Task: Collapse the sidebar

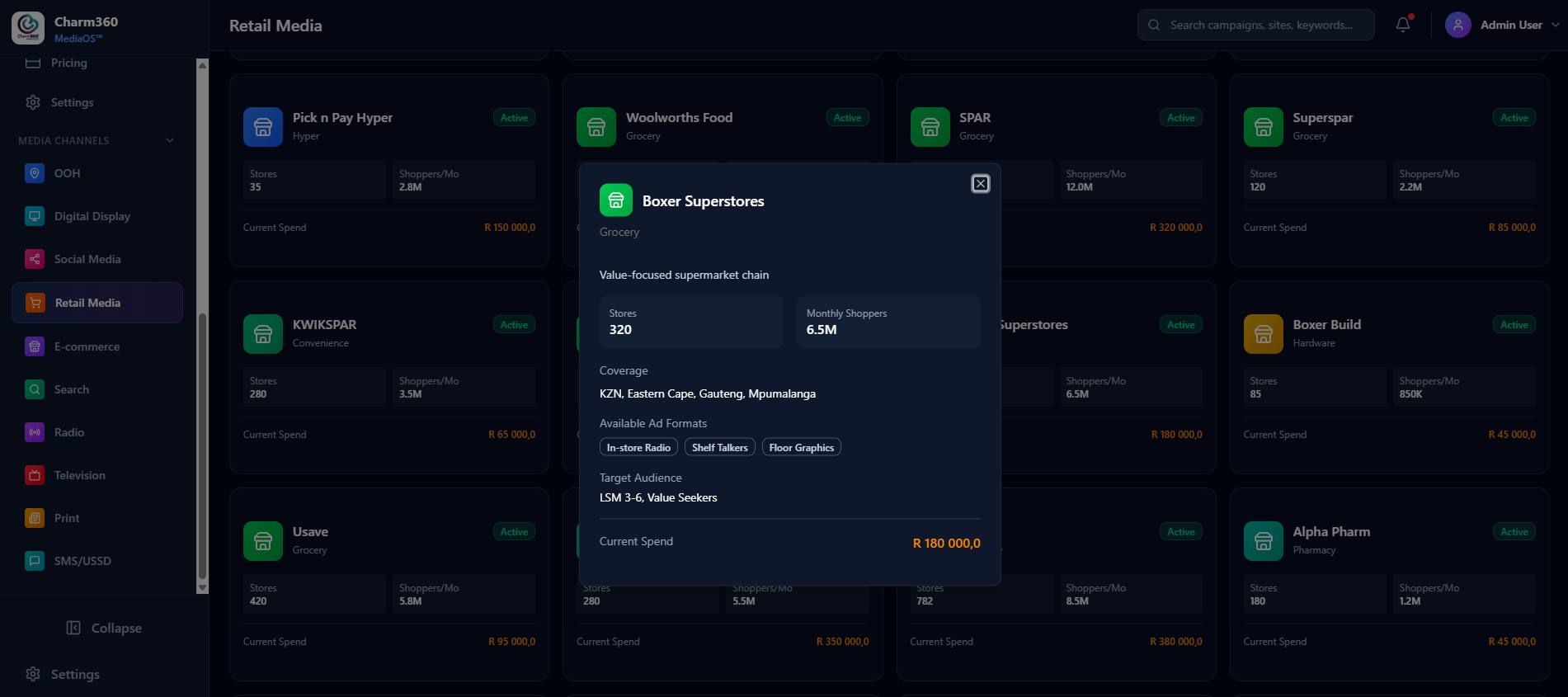Action: click(x=104, y=628)
